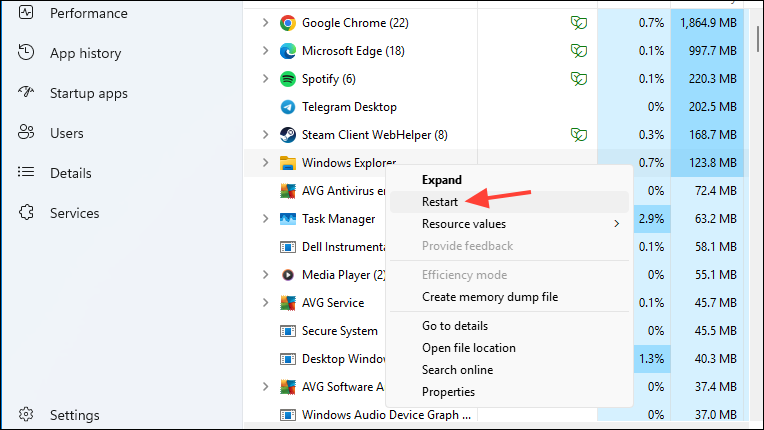Select the Secure System process name
Viewport: 764px width, 430px height.
pyautogui.click(x=340, y=331)
